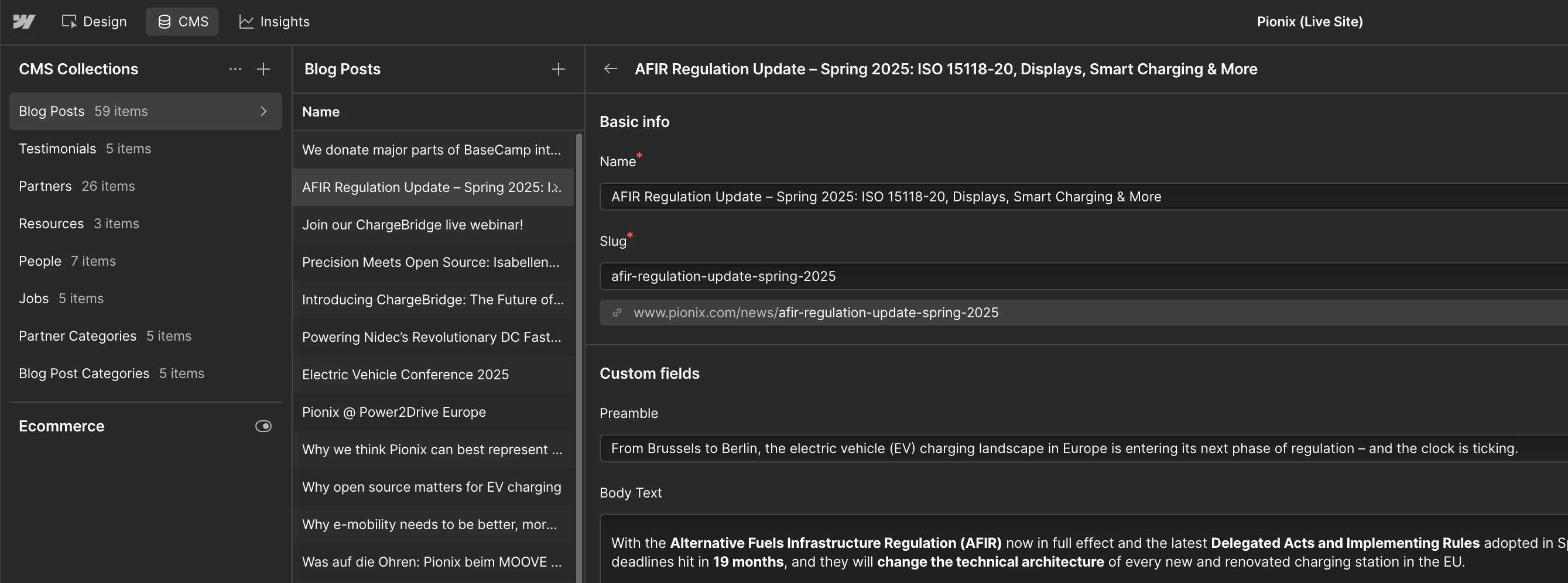Open the Blog Post Categories collection
Screen dimensions: 1568x583
click(145, 373)
